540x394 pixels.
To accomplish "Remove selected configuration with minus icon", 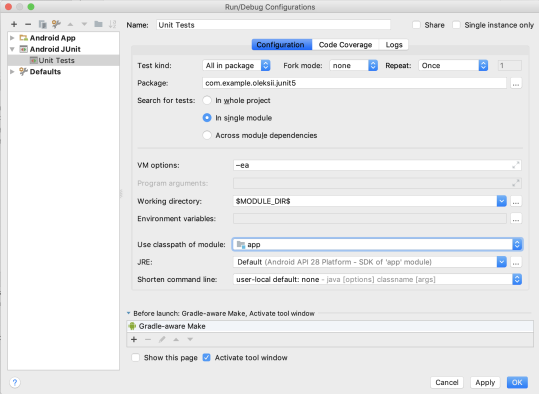I will [x=28, y=24].
